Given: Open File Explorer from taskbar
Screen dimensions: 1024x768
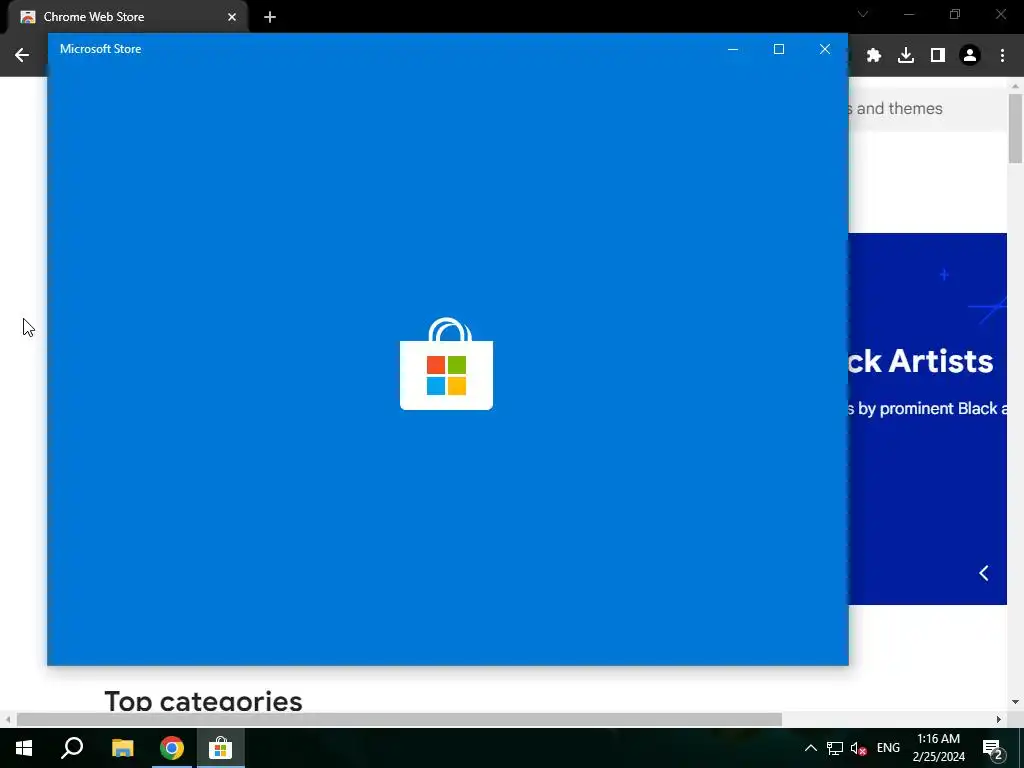Looking at the screenshot, I should point(122,748).
